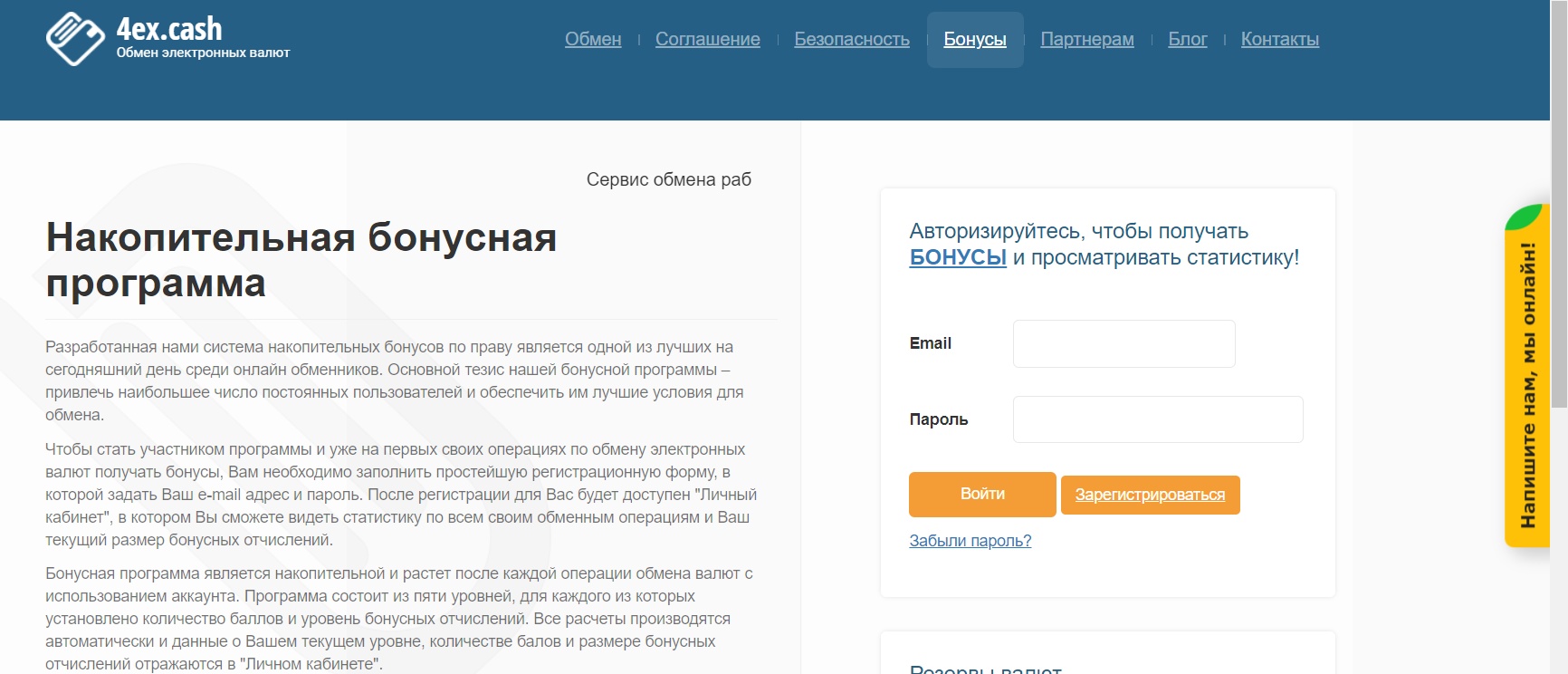Focus the Пароль input field
1568x674 pixels.
pos(1158,419)
